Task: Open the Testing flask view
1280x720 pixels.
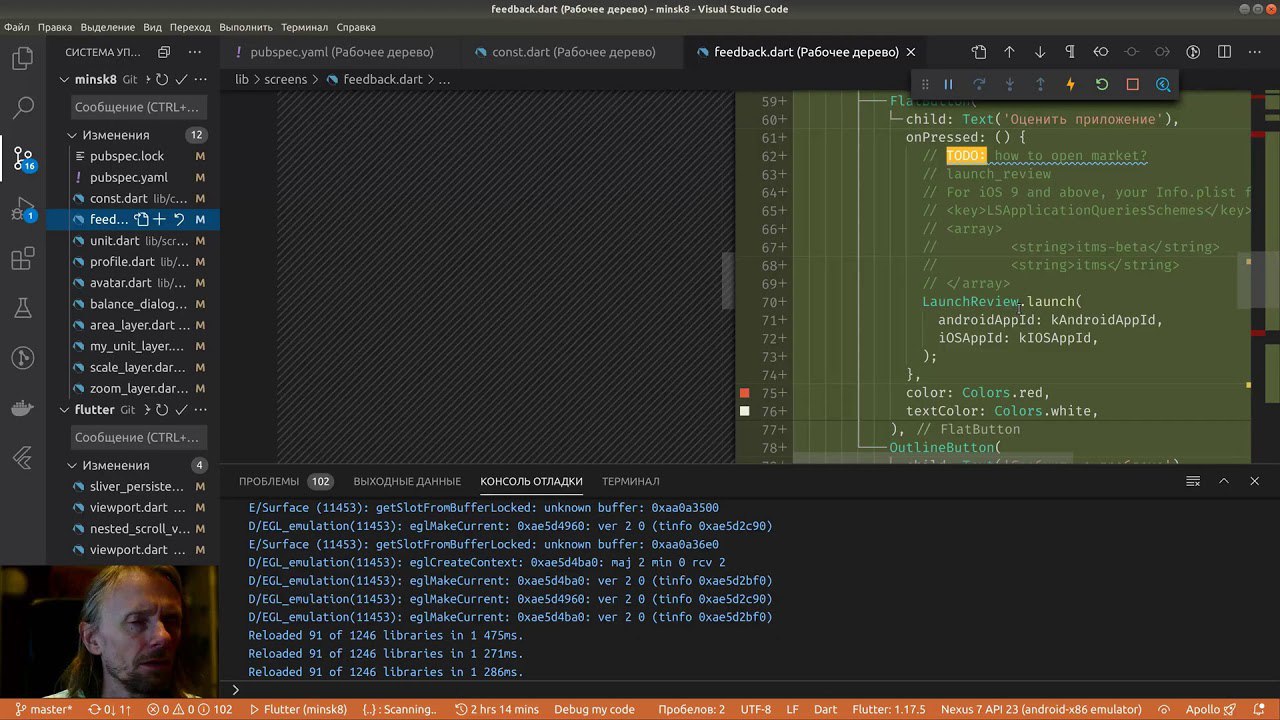Action: pos(23,309)
